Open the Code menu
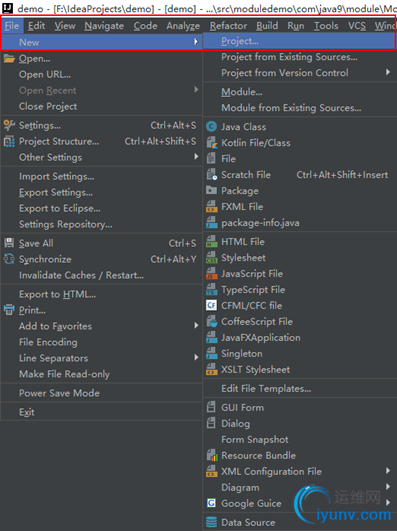Image resolution: width=397 pixels, height=531 pixels. pyautogui.click(x=145, y=26)
